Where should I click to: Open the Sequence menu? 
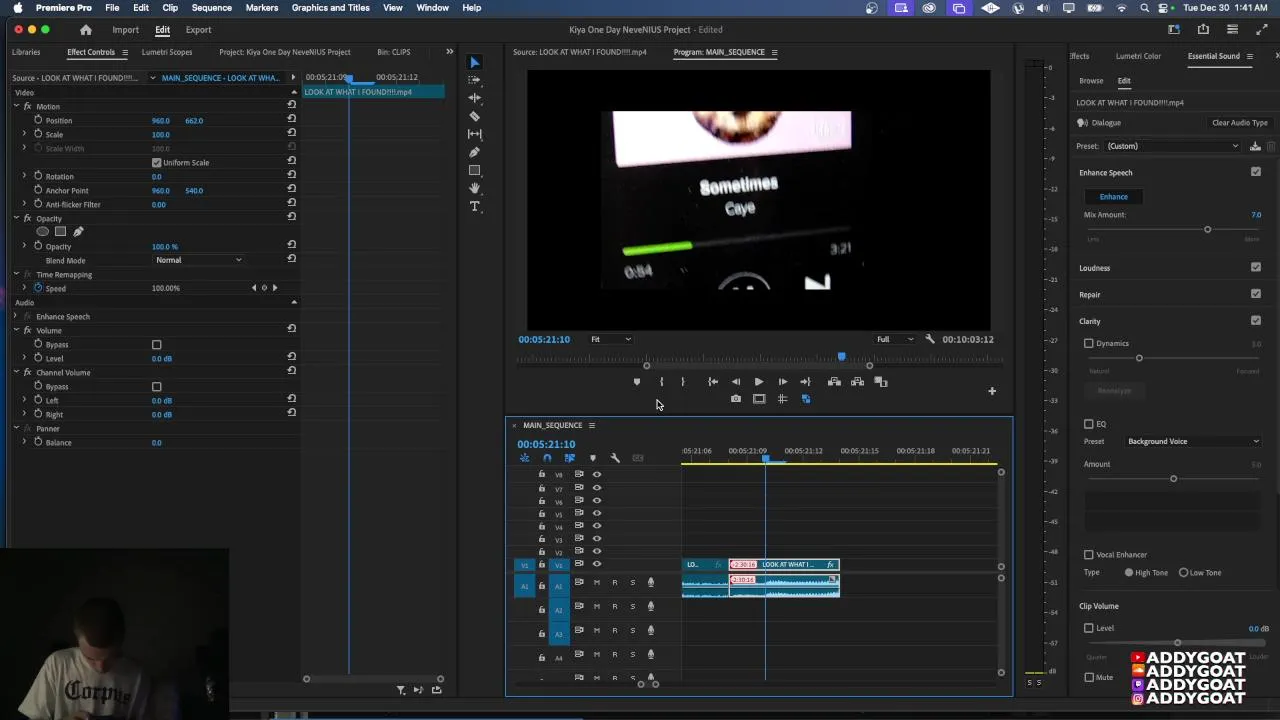point(211,8)
